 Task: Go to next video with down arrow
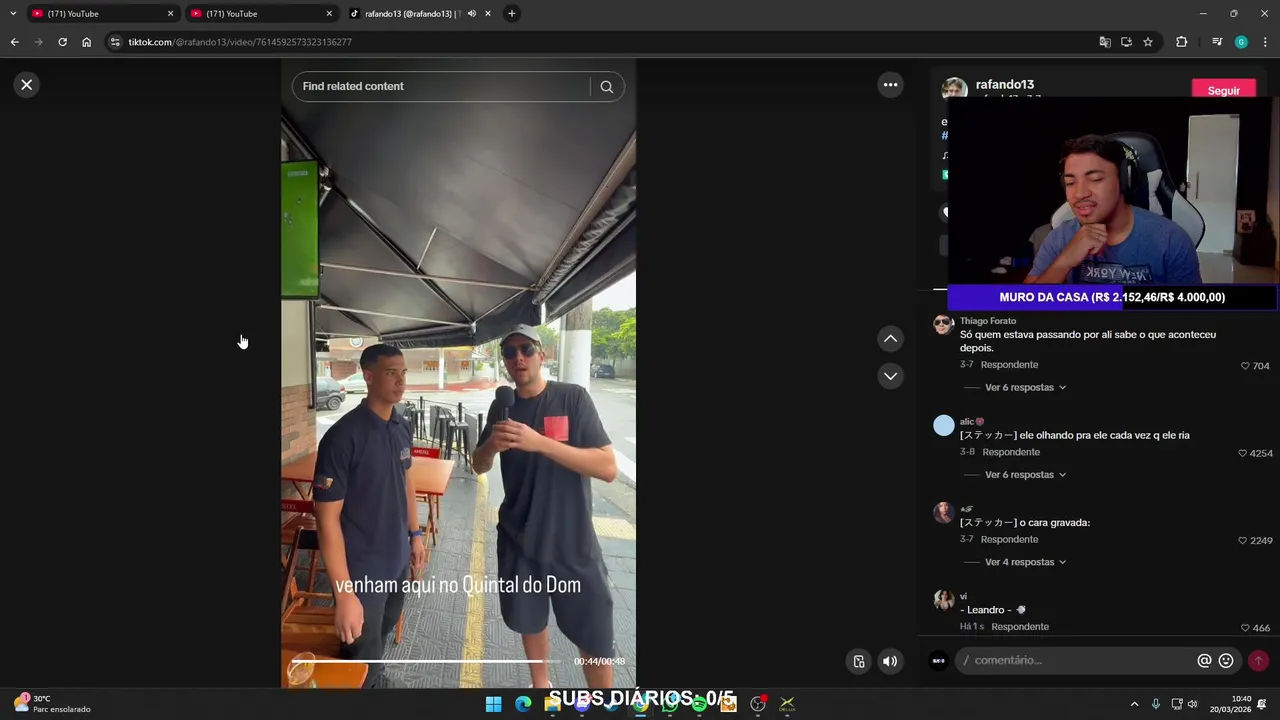[890, 376]
